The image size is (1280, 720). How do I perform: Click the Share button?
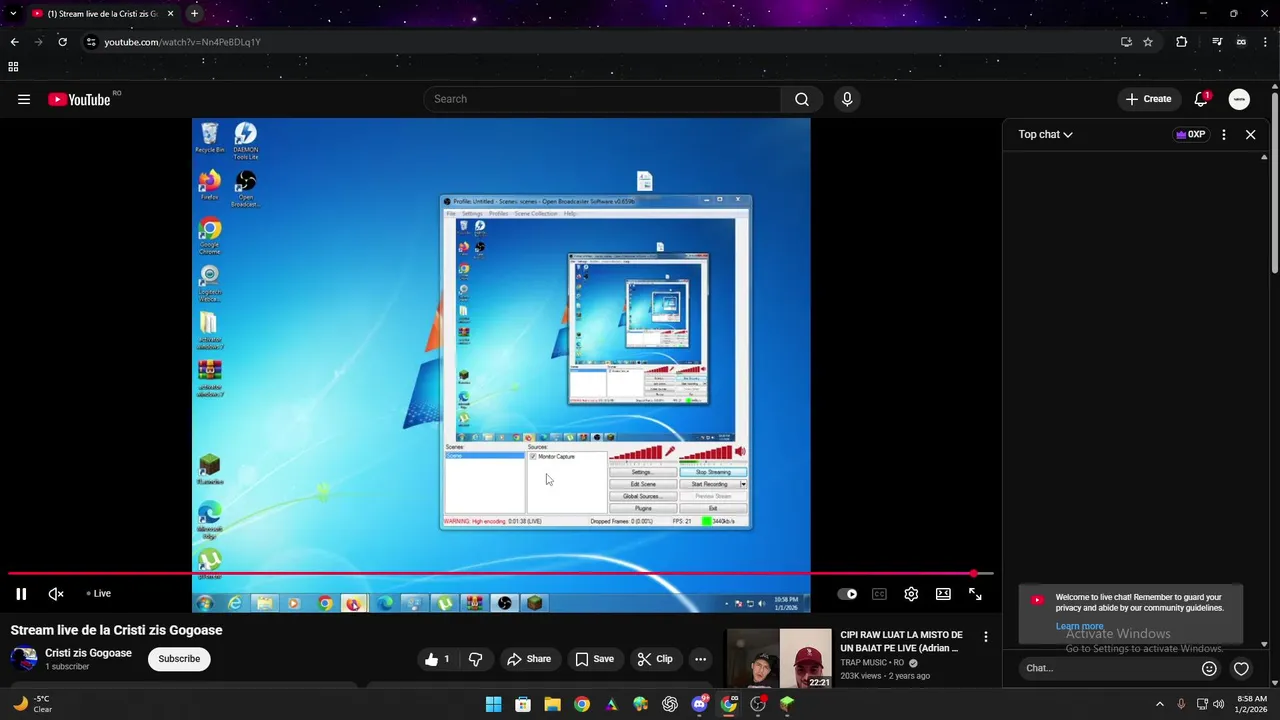[529, 659]
